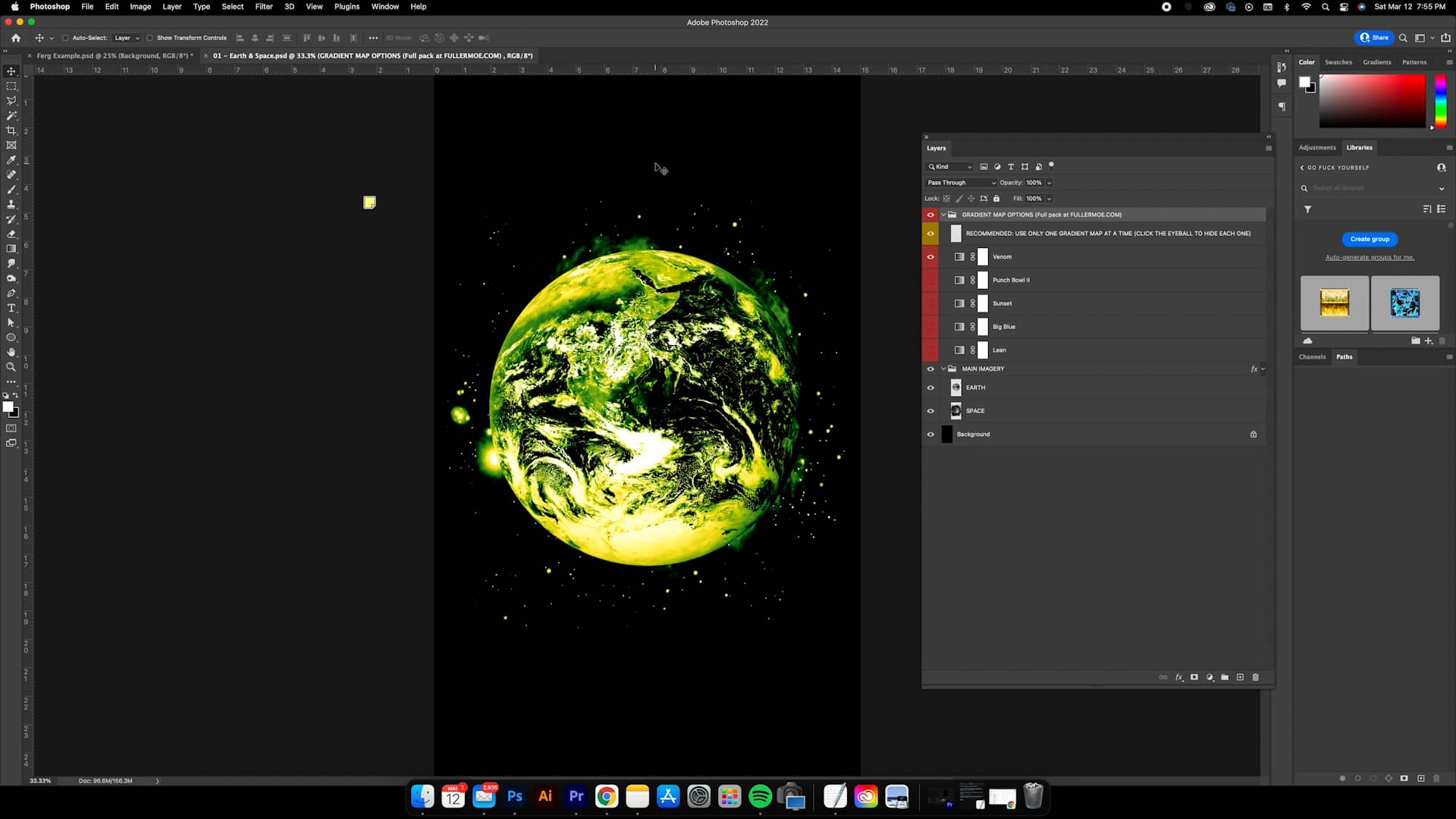Open the Opacity dropdown in Layers panel
The height and width of the screenshot is (819, 1456).
[1050, 182]
